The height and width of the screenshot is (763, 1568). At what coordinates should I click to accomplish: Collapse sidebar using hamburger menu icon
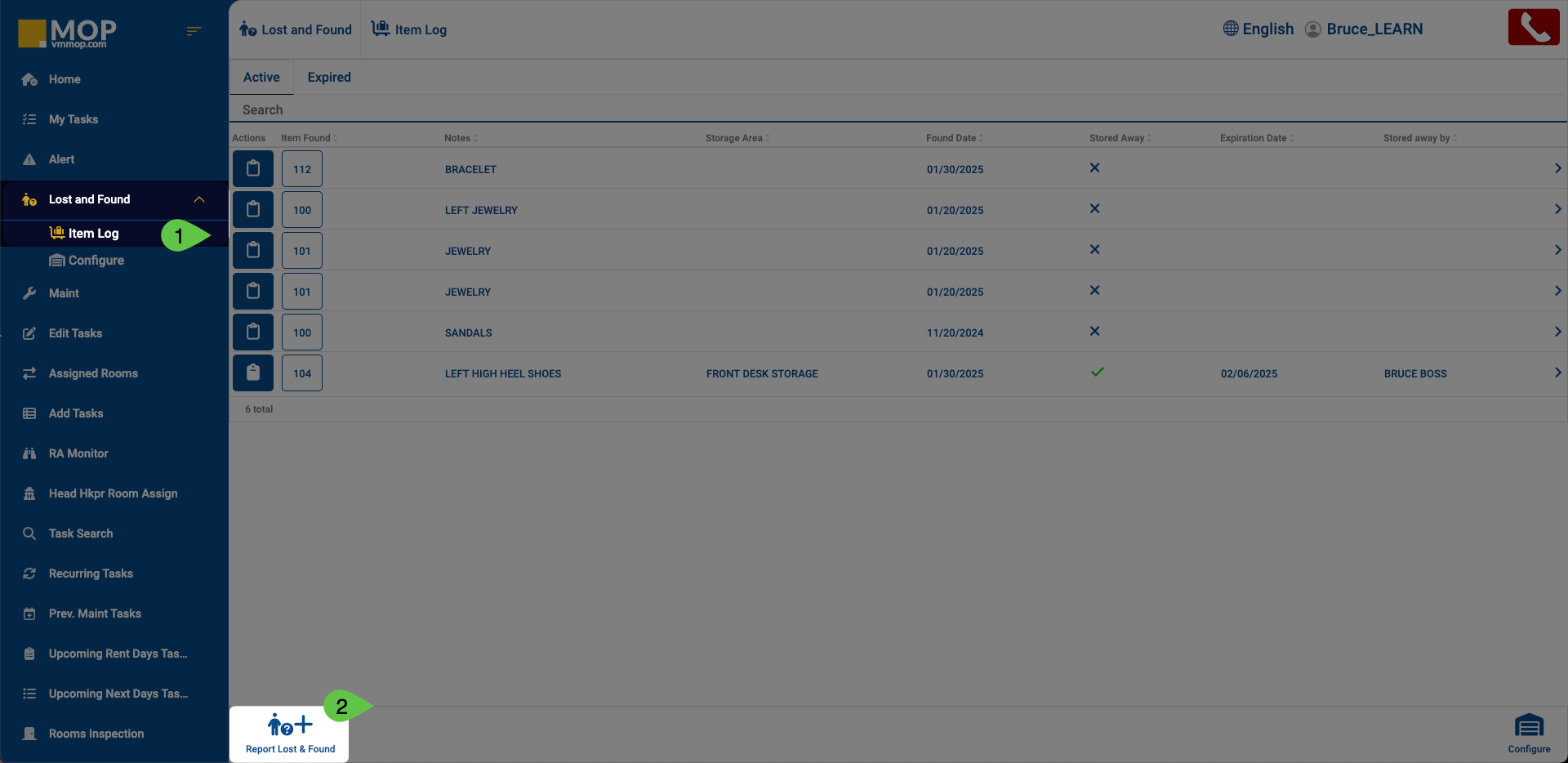(x=194, y=31)
